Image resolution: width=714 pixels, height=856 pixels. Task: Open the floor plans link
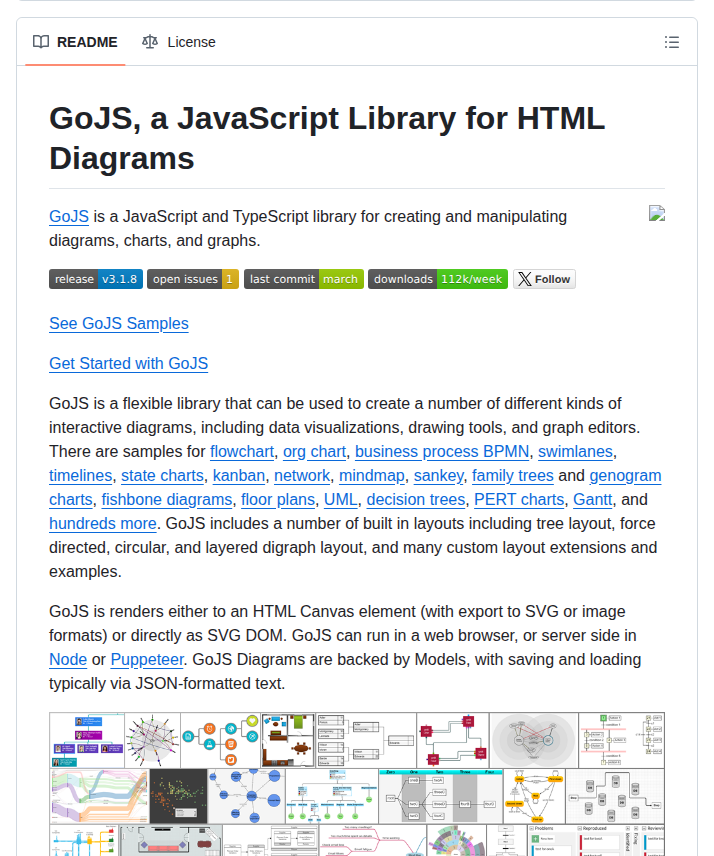278,500
